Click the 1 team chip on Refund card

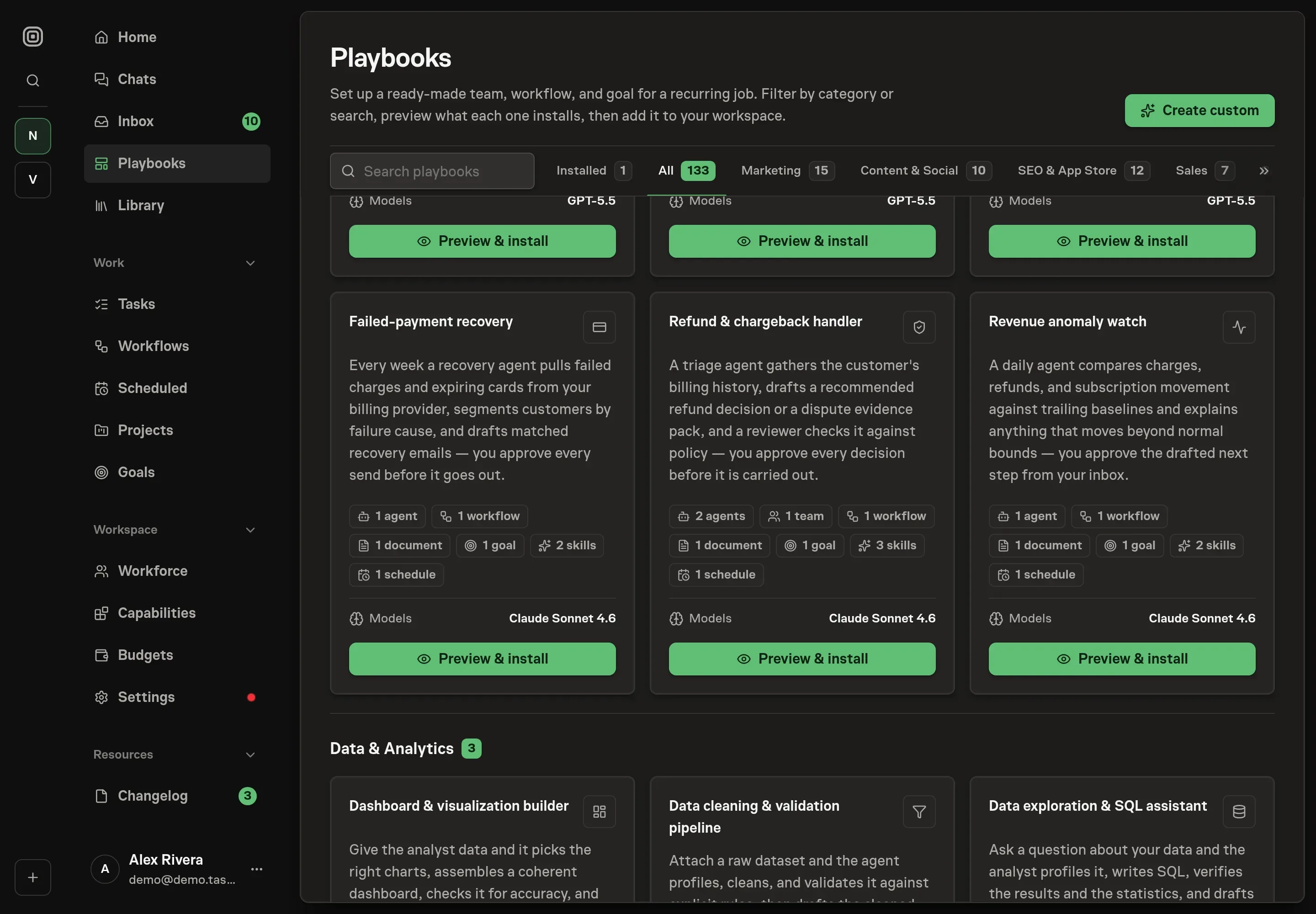tap(796, 516)
